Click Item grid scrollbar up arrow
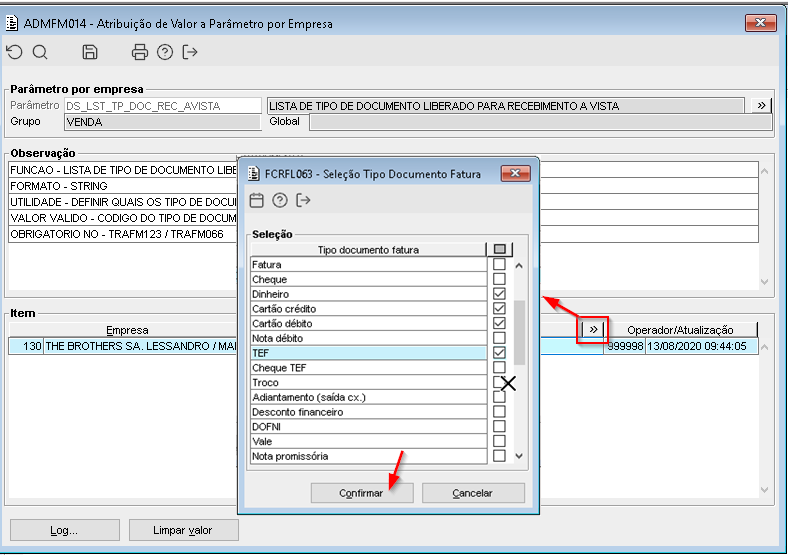The width and height of the screenshot is (788, 555). tap(764, 347)
